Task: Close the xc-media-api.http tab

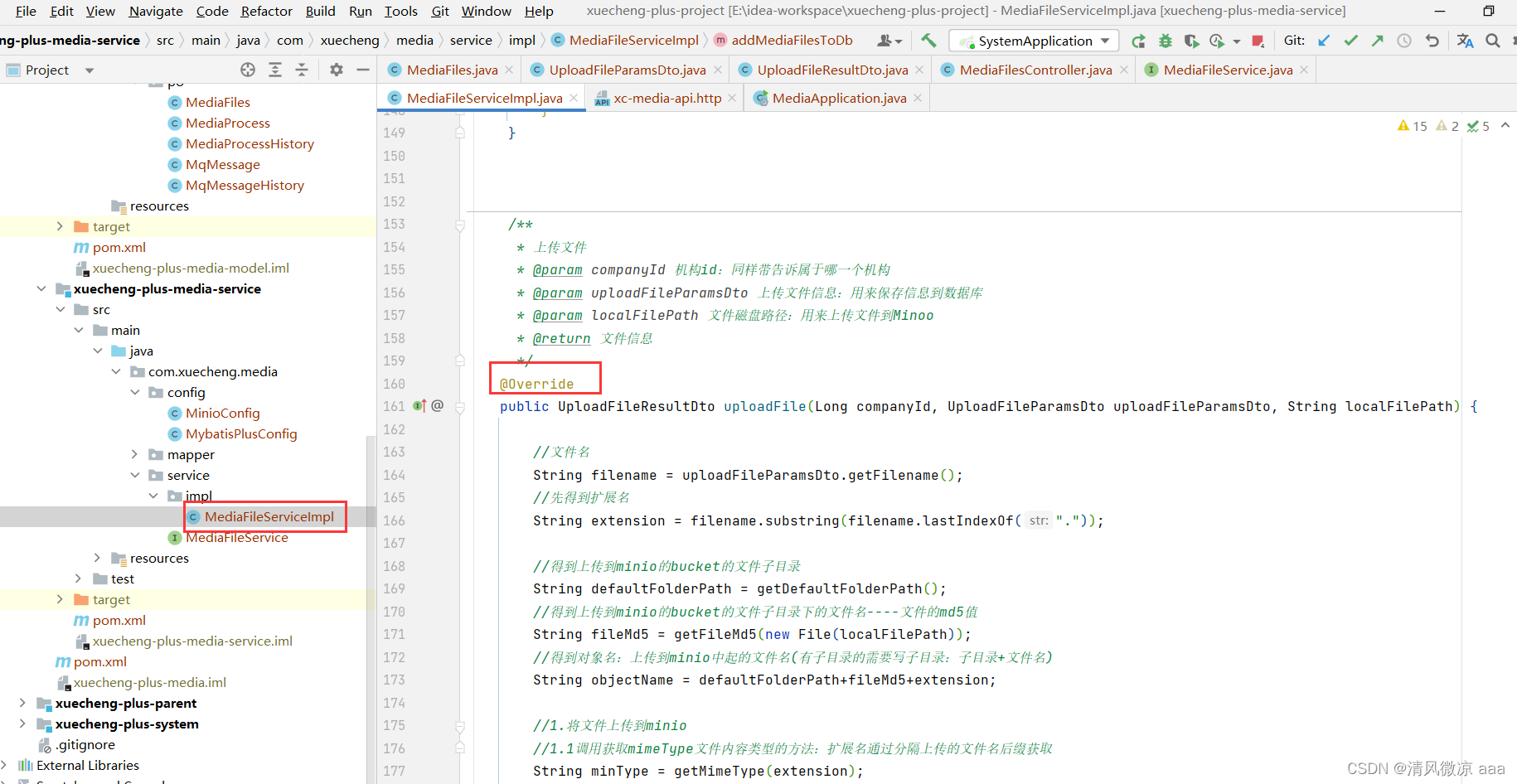Action: (x=732, y=98)
